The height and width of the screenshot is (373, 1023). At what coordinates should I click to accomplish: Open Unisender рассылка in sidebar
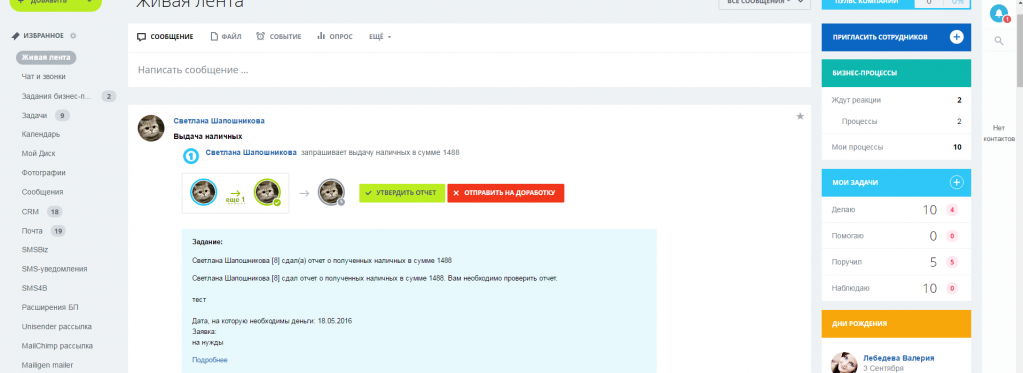pos(57,326)
